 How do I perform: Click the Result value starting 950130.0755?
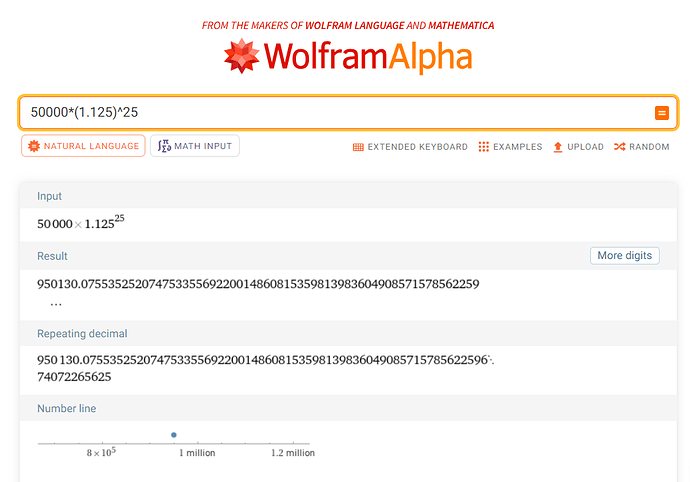(x=258, y=284)
